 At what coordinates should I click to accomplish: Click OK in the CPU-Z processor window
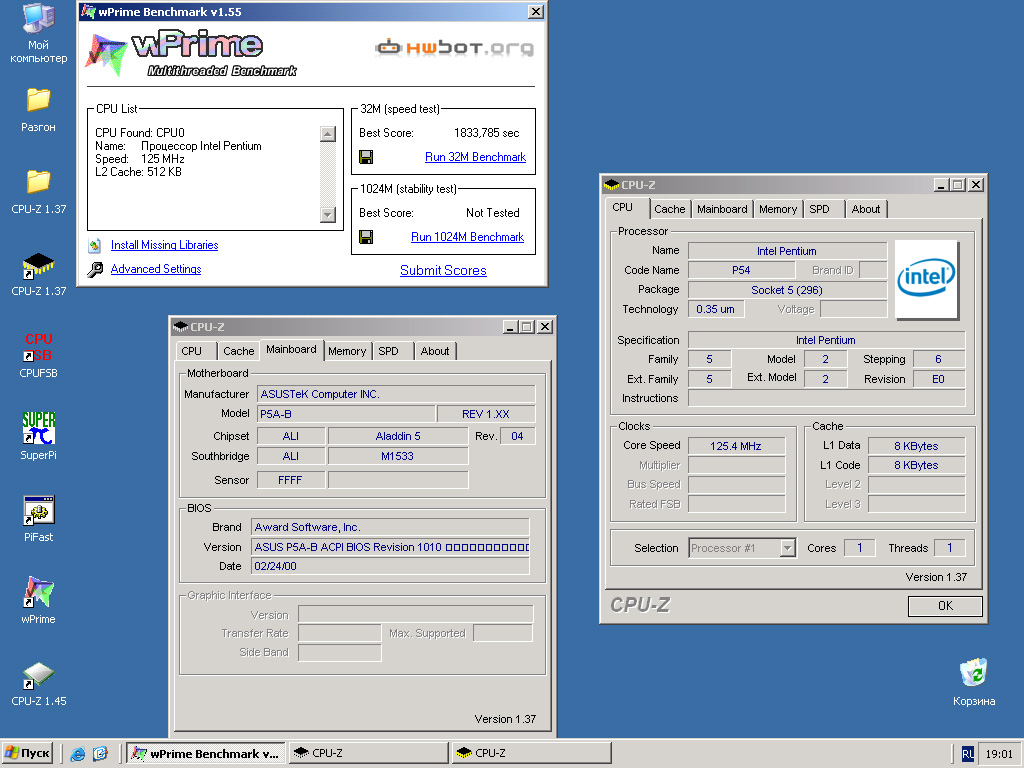coord(945,605)
